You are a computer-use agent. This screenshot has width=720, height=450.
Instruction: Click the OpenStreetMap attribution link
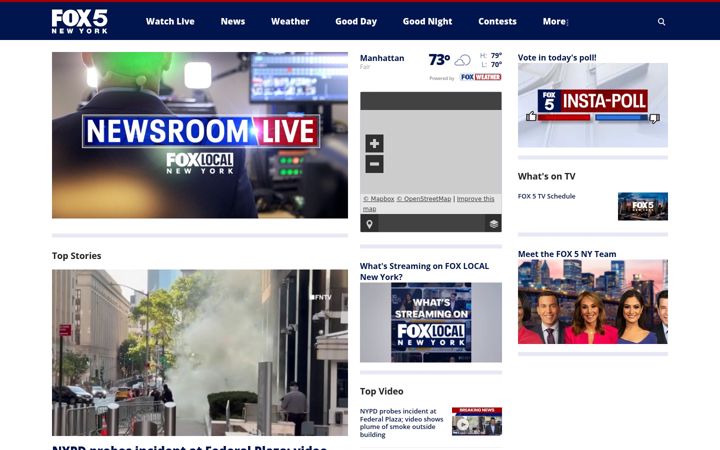pyautogui.click(x=424, y=199)
